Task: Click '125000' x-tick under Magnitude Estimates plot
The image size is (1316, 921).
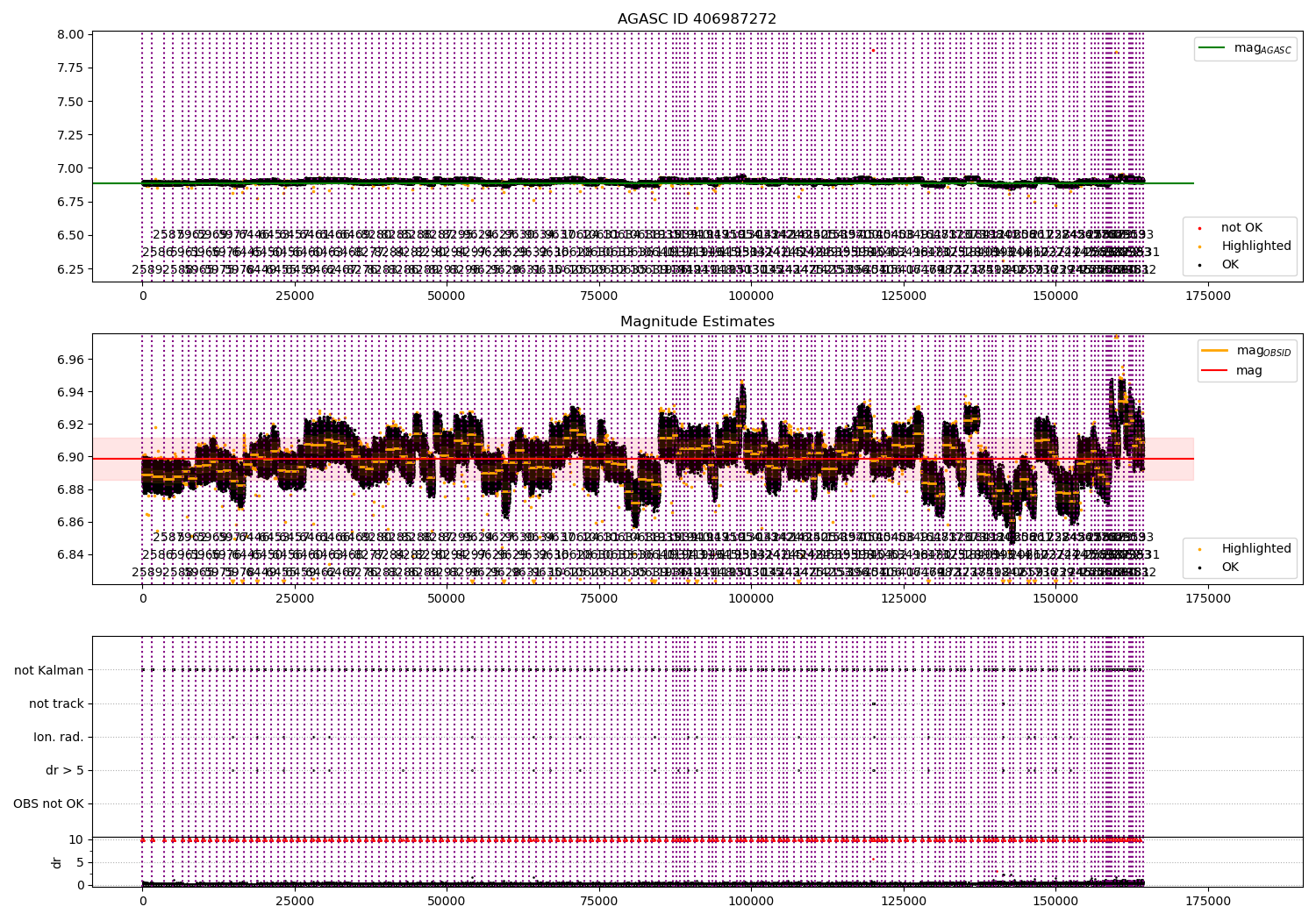Action: pyautogui.click(x=903, y=599)
